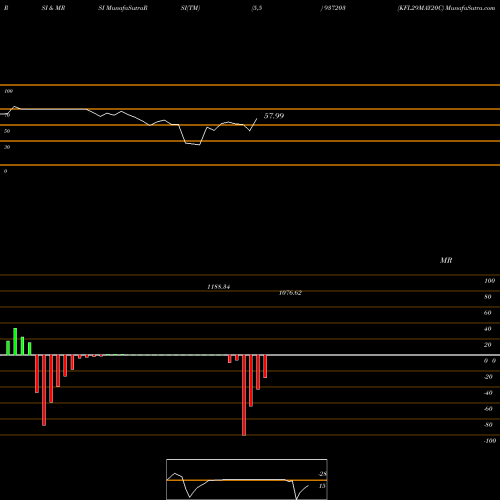Click the 15 label in mini chart

[322, 486]
